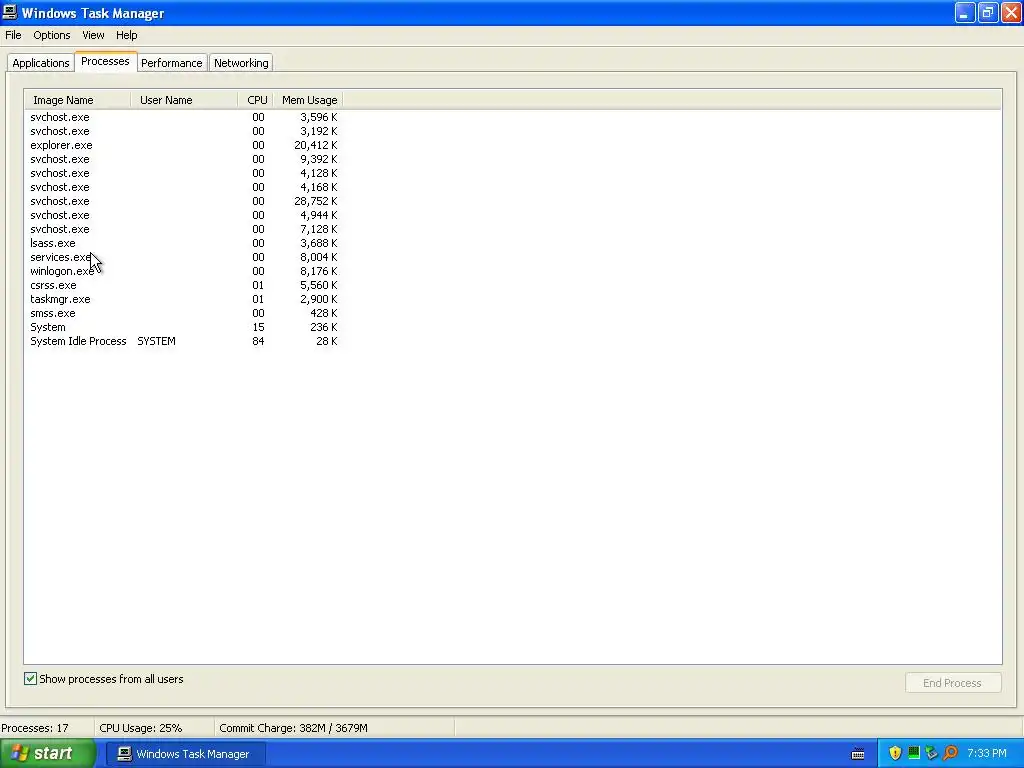Click CPU Usage: 25% in the status bar

(140, 728)
